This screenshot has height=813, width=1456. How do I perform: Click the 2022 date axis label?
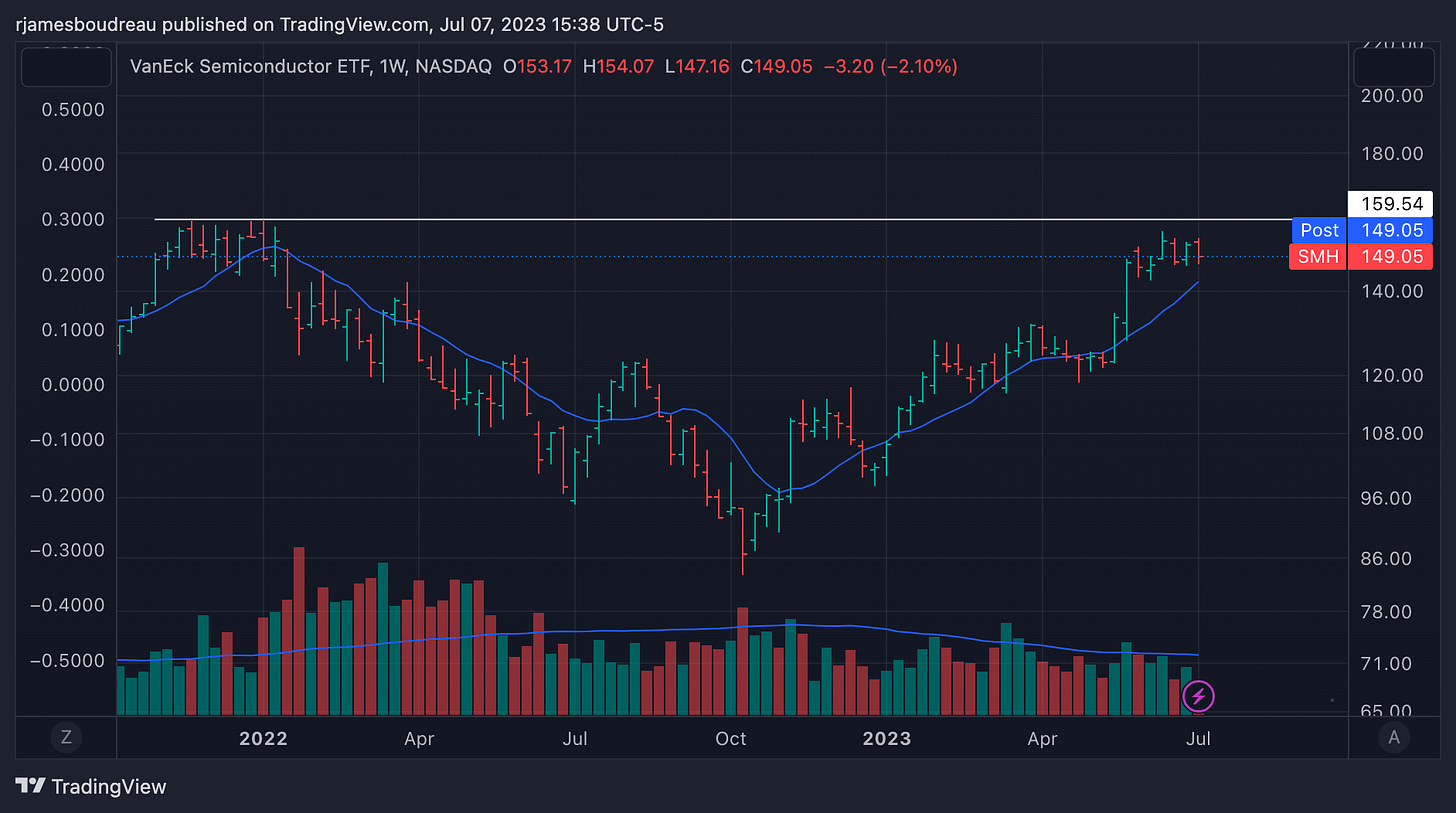coord(263,739)
